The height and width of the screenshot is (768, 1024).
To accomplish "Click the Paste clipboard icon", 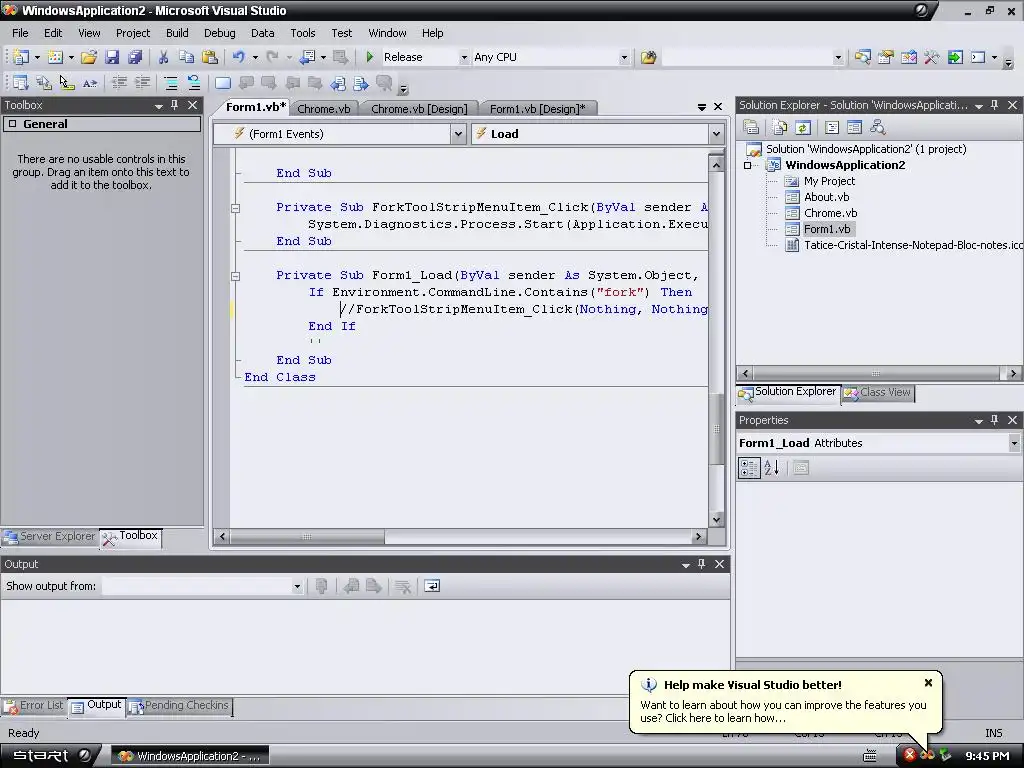I will [x=210, y=57].
